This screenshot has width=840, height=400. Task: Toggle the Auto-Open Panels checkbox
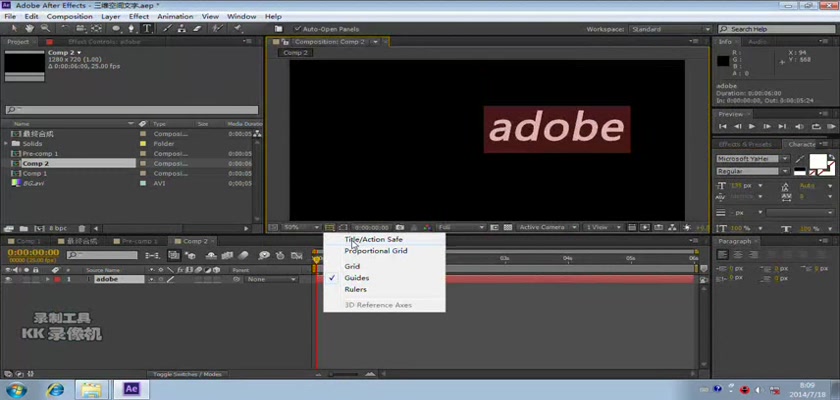pyautogui.click(x=298, y=29)
